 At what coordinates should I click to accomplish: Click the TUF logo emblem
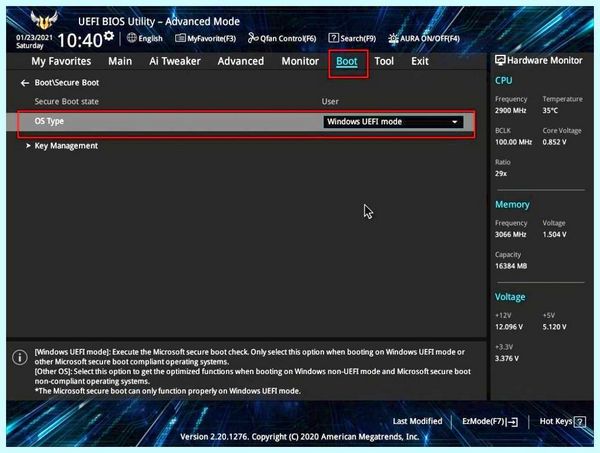[44, 20]
